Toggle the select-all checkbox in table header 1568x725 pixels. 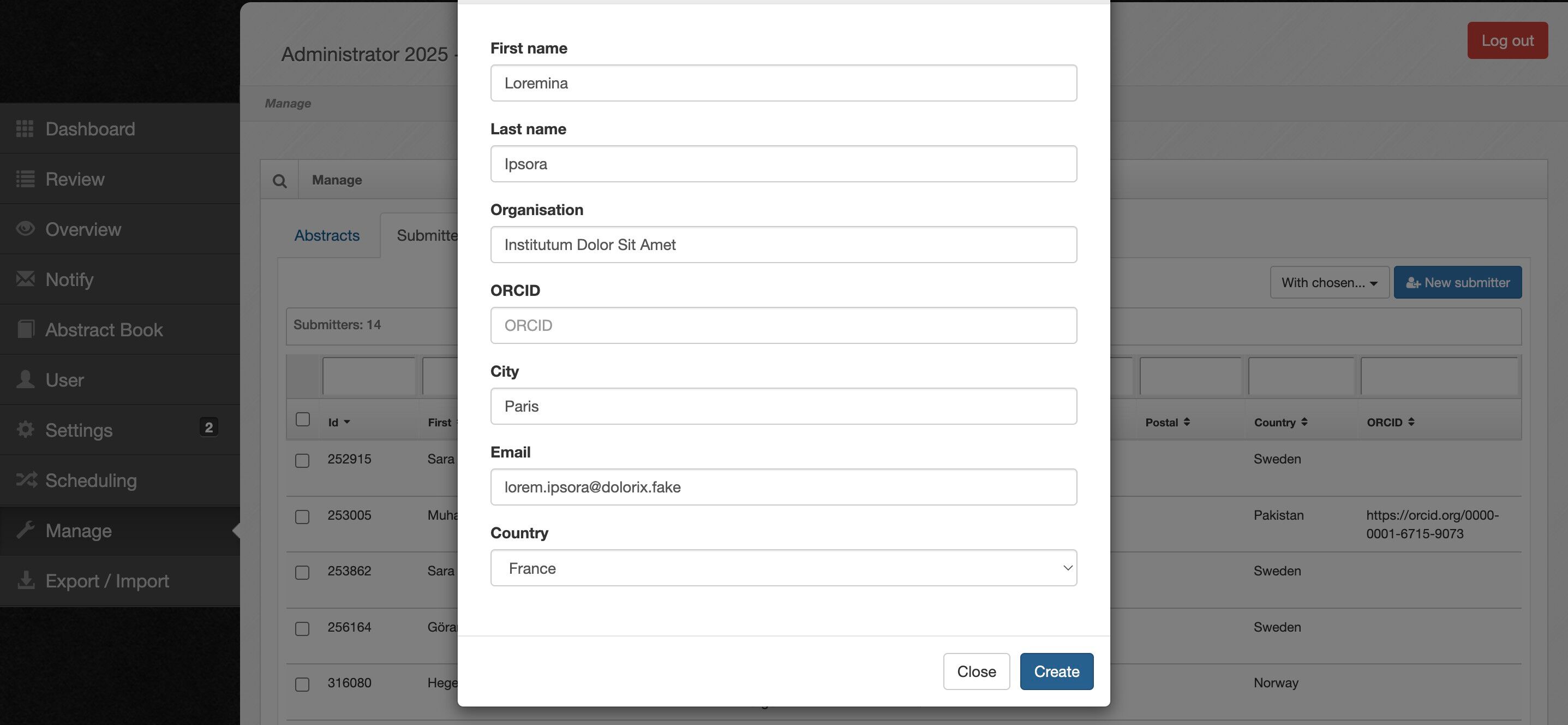(302, 419)
